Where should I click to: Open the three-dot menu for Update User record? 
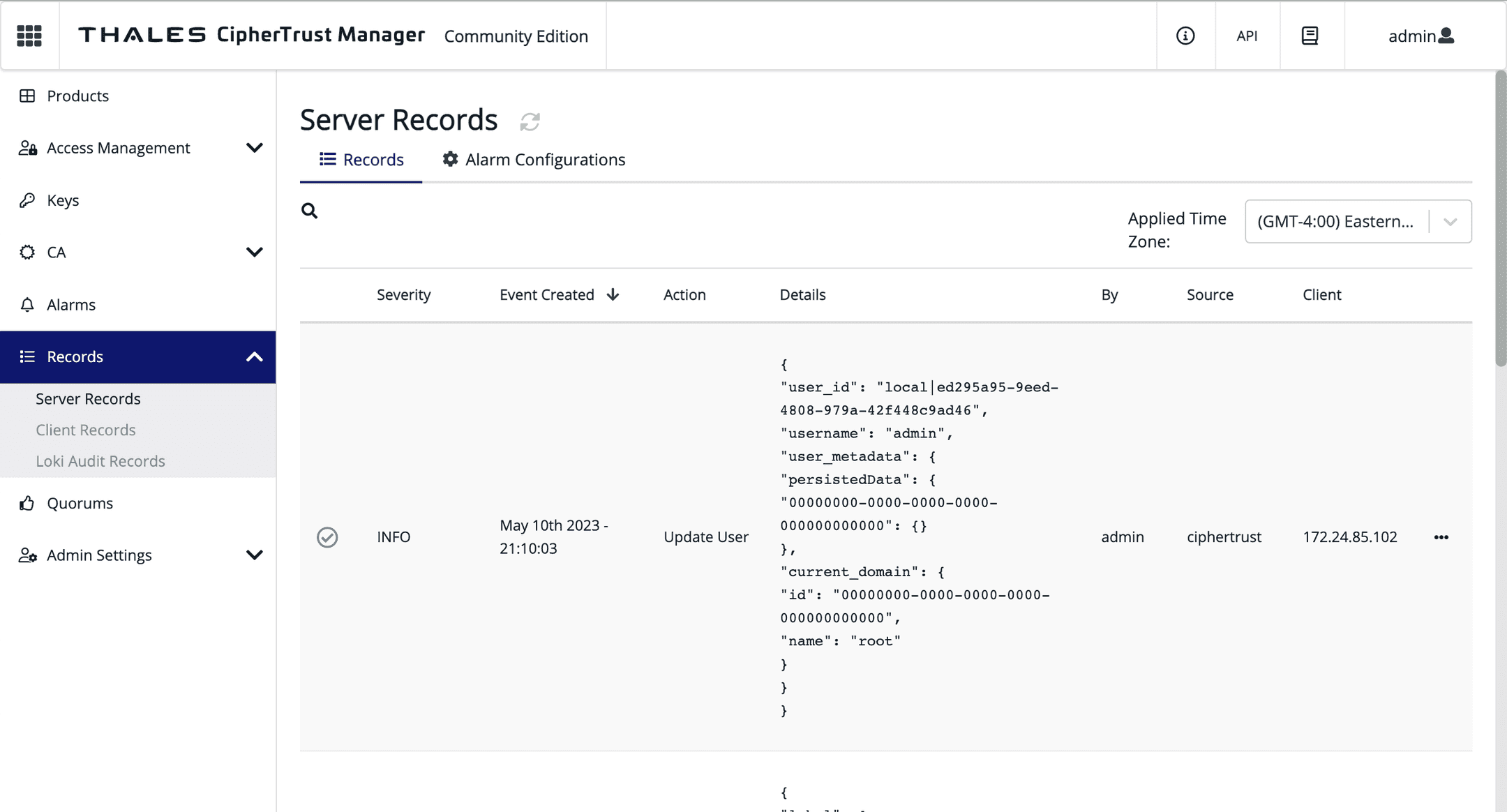pos(1441,537)
